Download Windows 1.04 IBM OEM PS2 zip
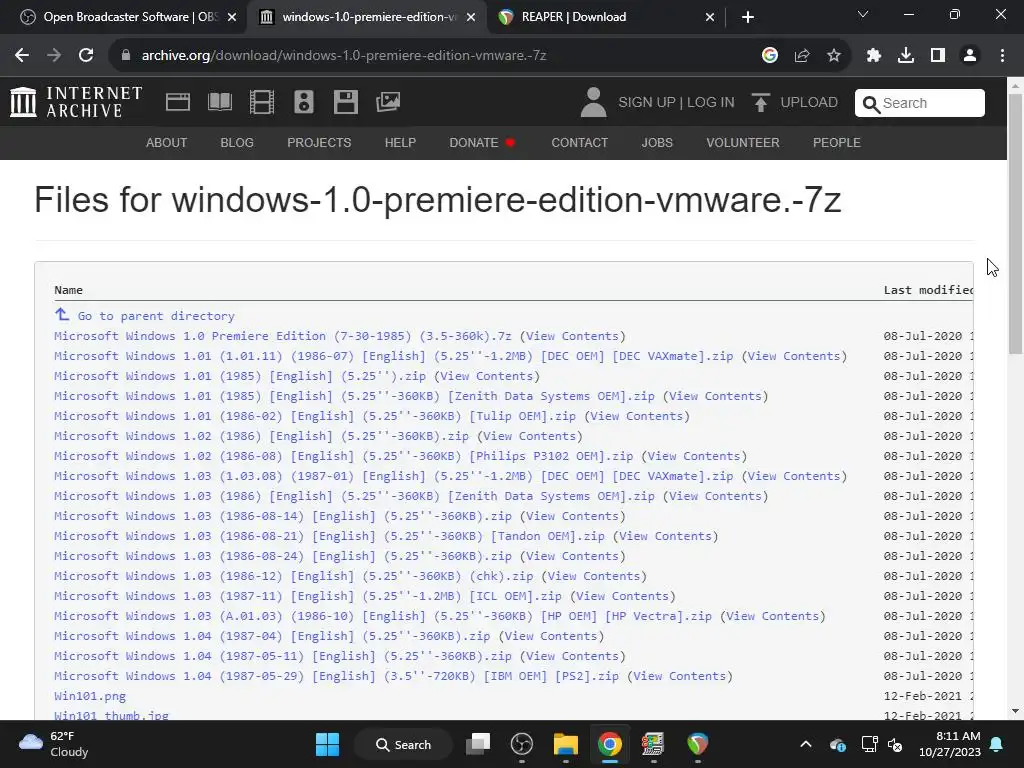Screen dimensions: 1024x768 [336, 676]
